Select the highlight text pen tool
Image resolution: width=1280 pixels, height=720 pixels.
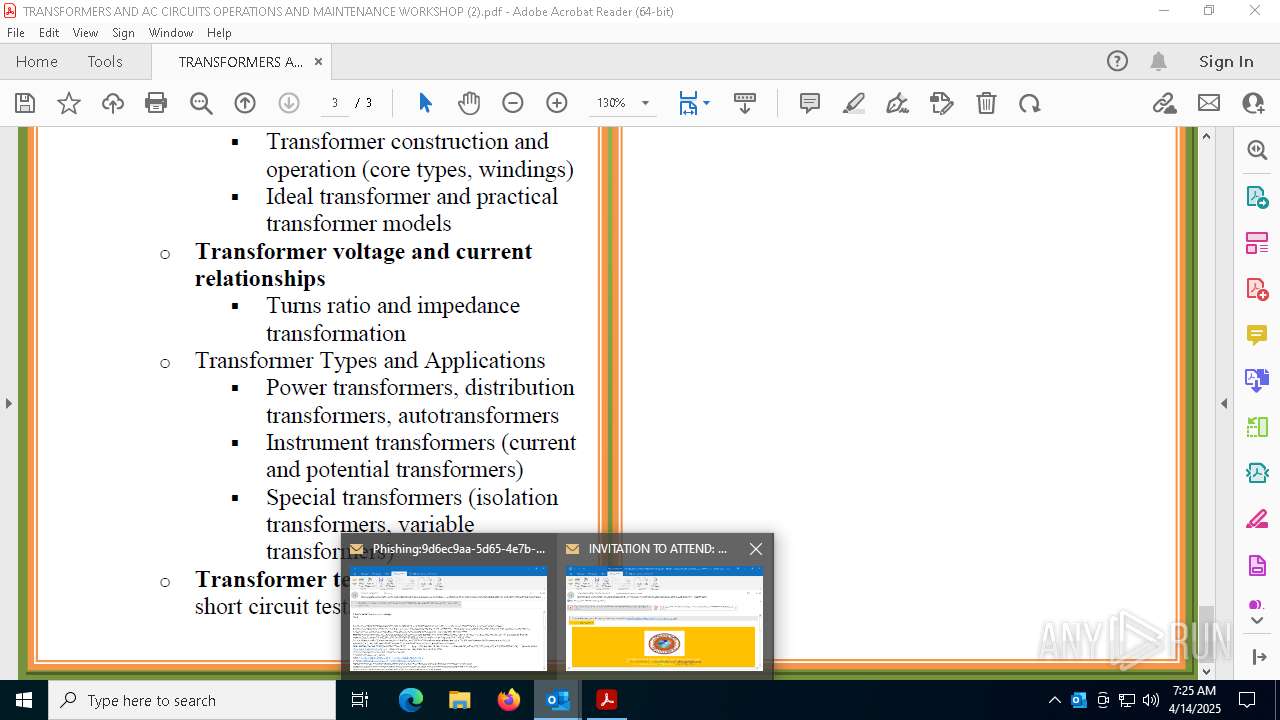[x=854, y=103]
